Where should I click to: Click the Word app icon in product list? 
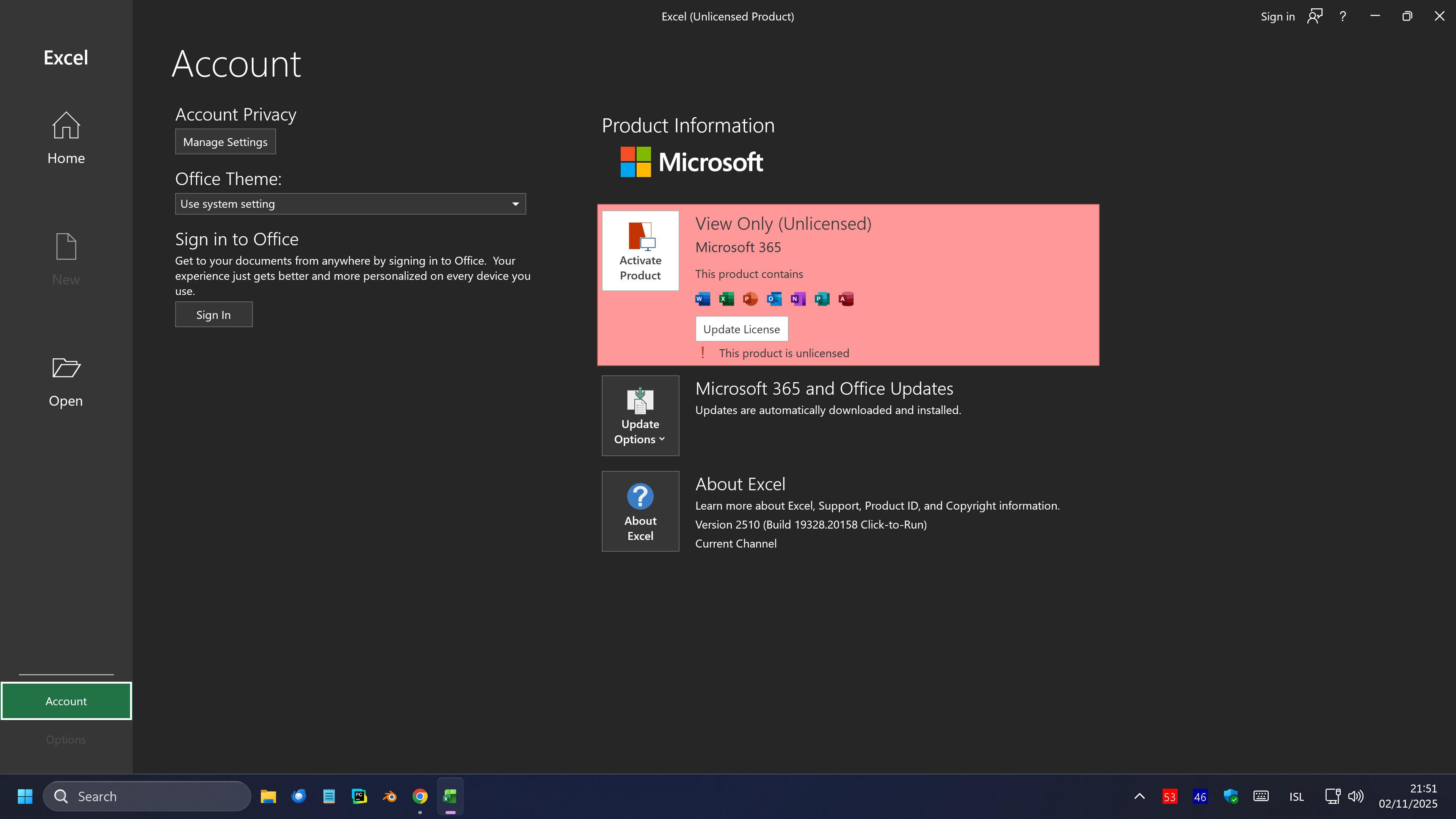point(703,299)
